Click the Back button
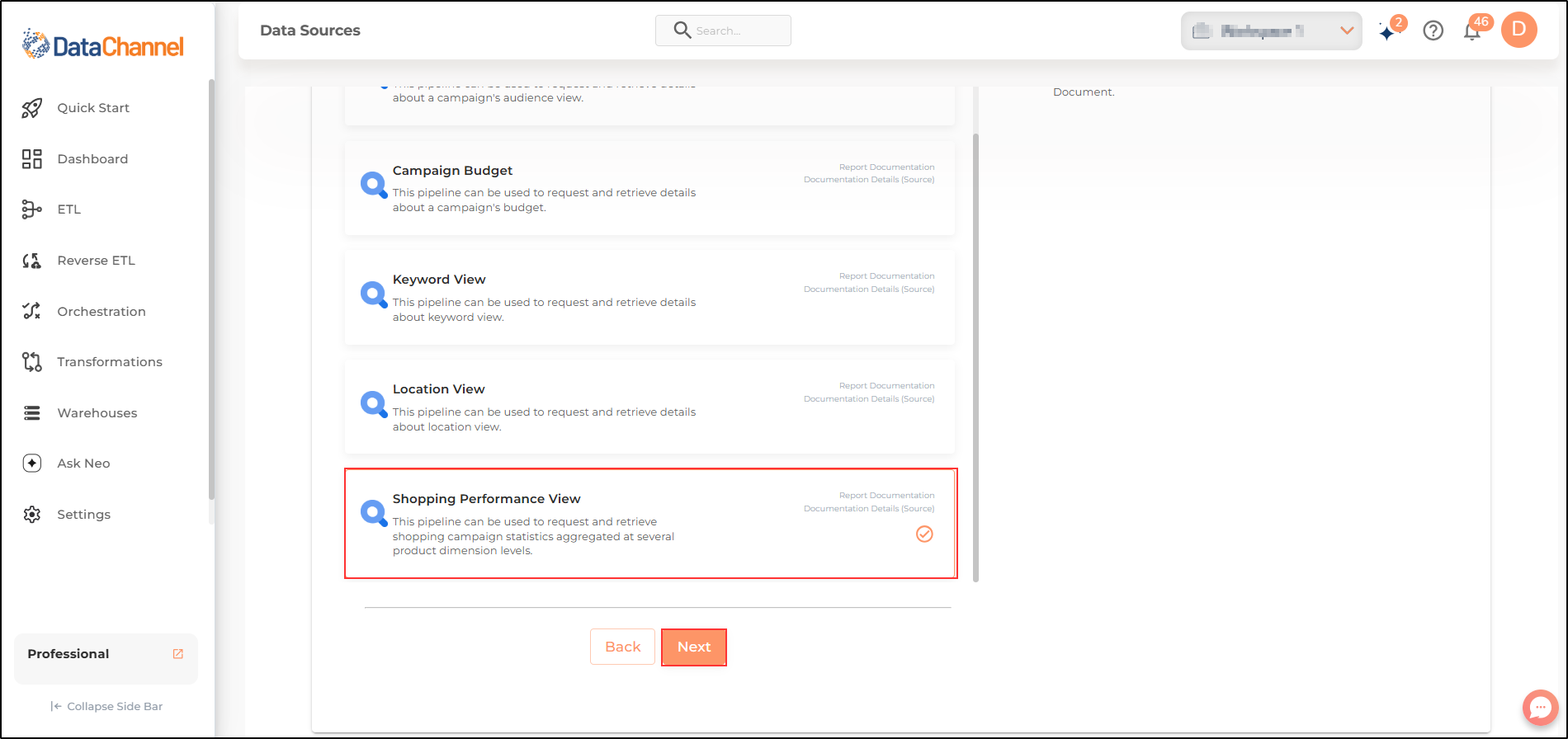Screen dimensions: 1568x739 coord(623,647)
